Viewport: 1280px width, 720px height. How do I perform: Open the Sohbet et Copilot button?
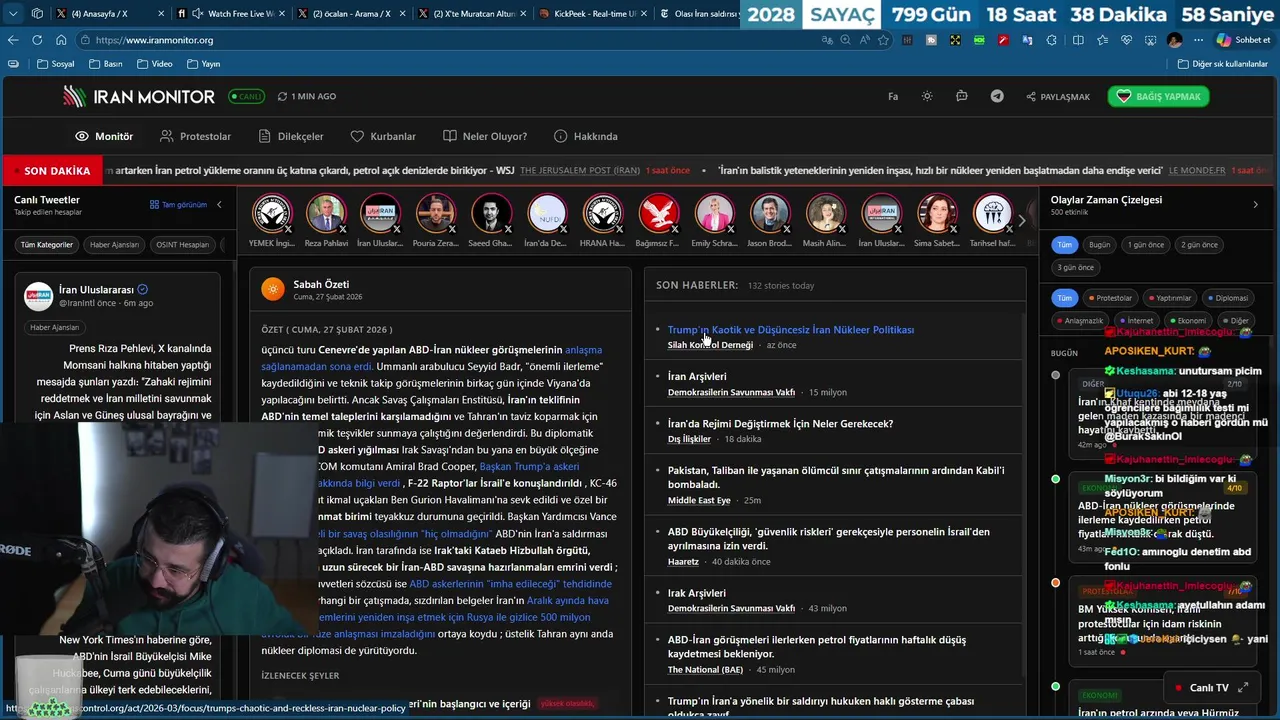(x=1243, y=40)
